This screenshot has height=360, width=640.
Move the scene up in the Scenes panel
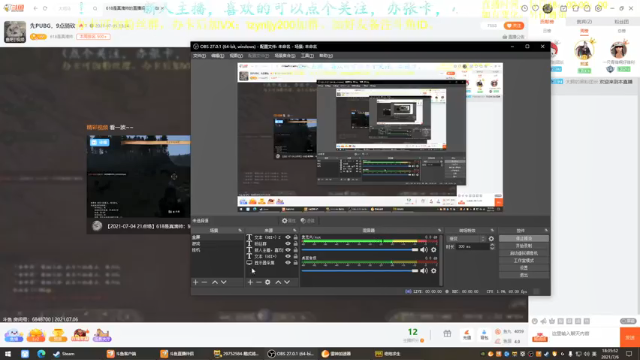pyautogui.click(x=215, y=282)
